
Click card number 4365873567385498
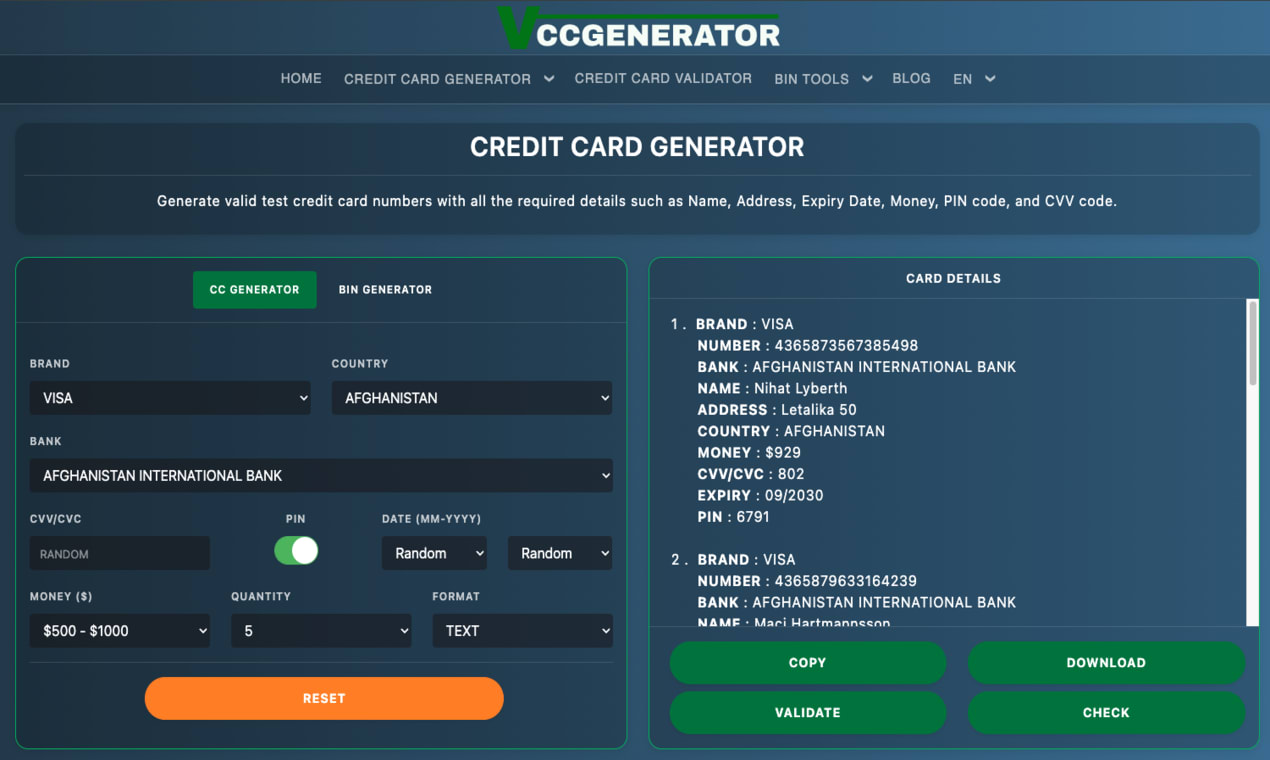846,346
